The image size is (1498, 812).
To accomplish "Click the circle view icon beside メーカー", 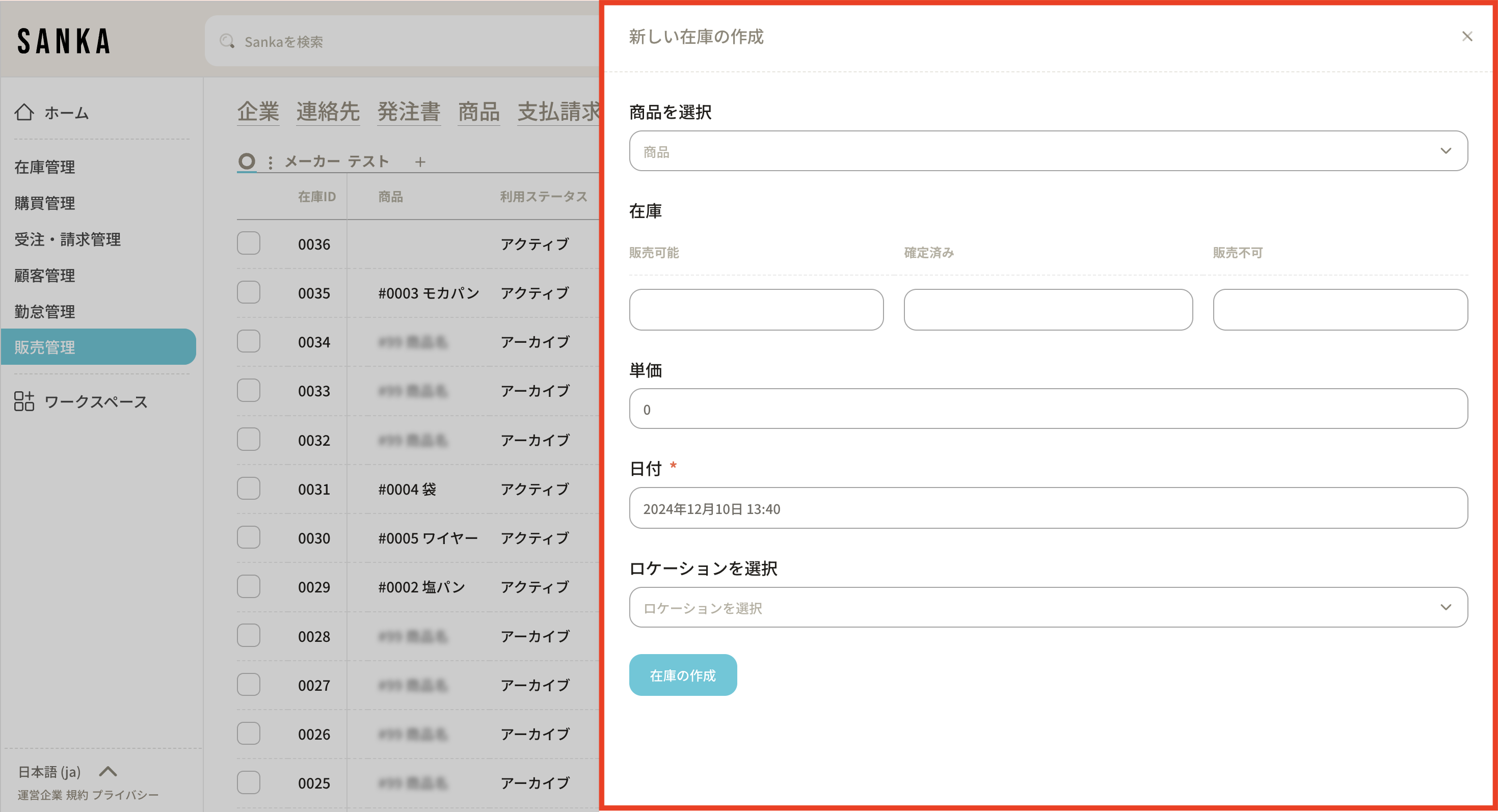I will (x=247, y=161).
